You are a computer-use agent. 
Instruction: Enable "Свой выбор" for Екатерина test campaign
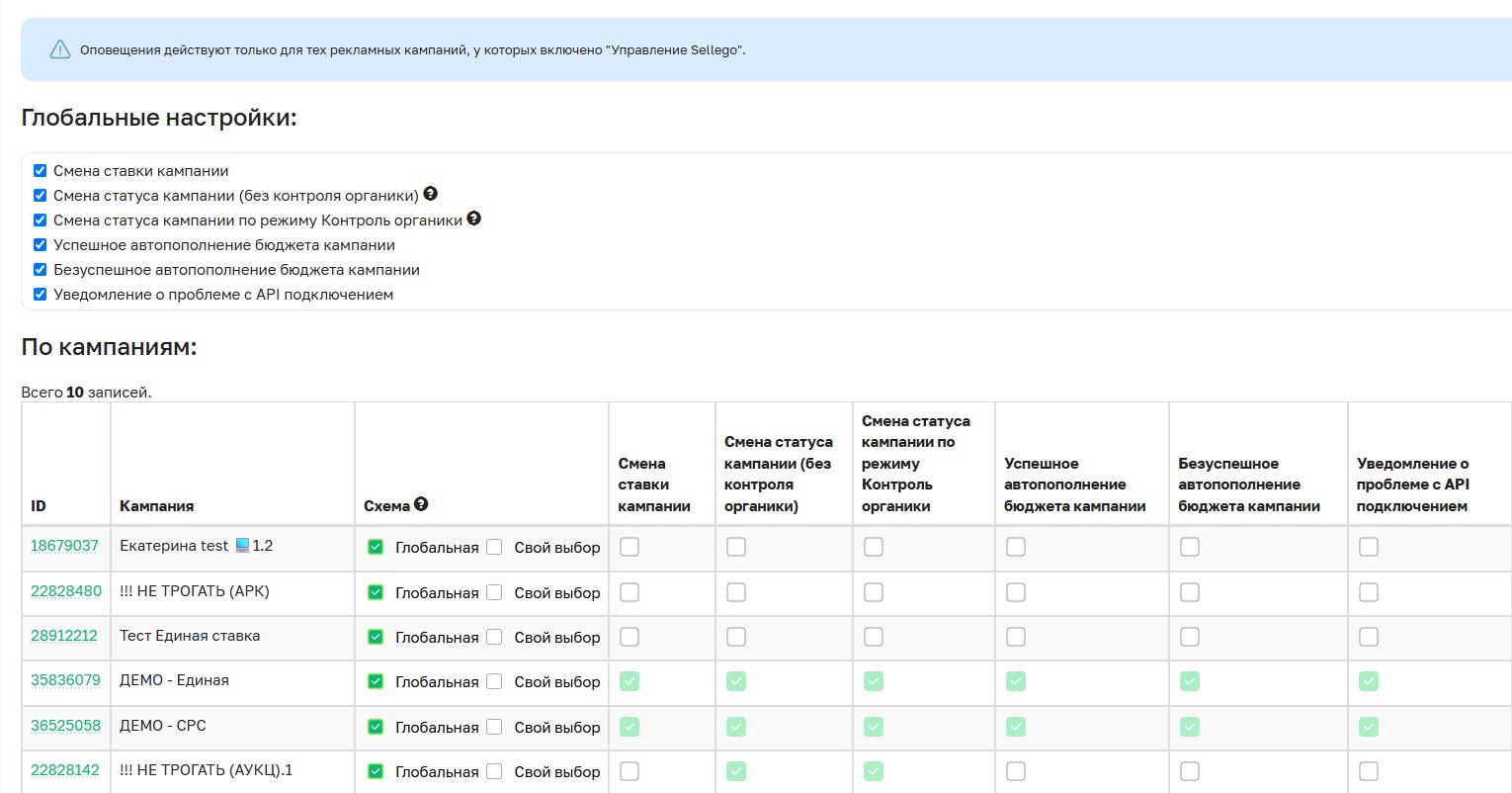pos(494,547)
